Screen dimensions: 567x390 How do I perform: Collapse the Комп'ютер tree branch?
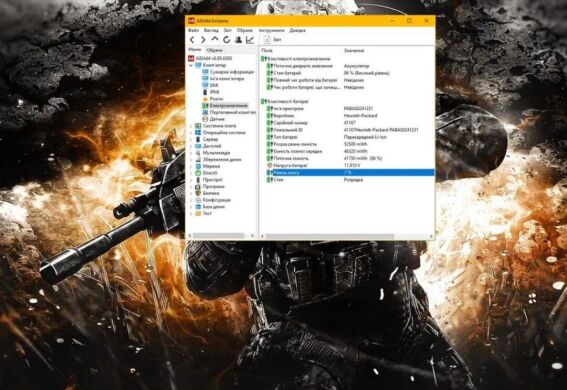tap(191, 65)
